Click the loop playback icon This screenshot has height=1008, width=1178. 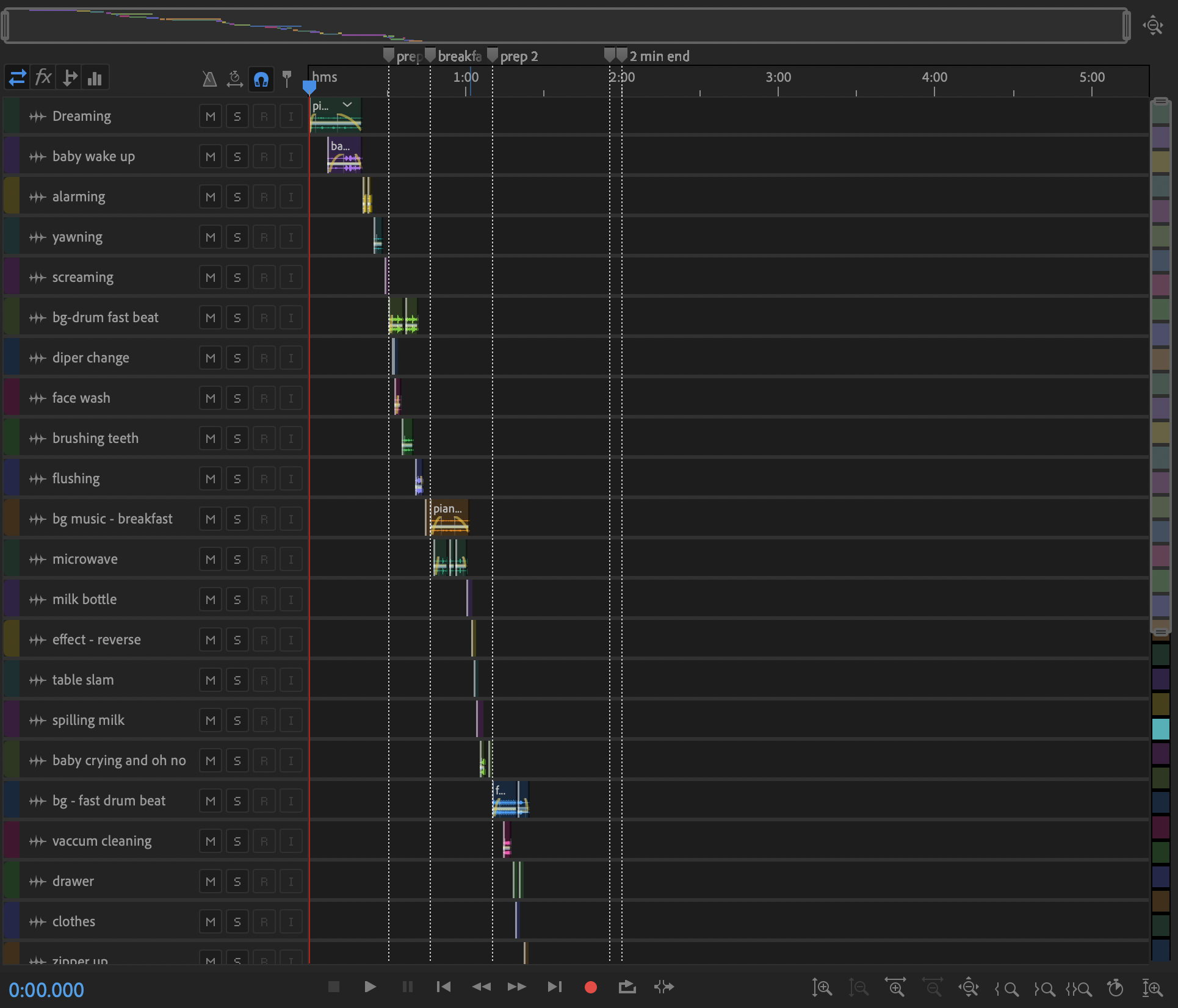pos(627,987)
